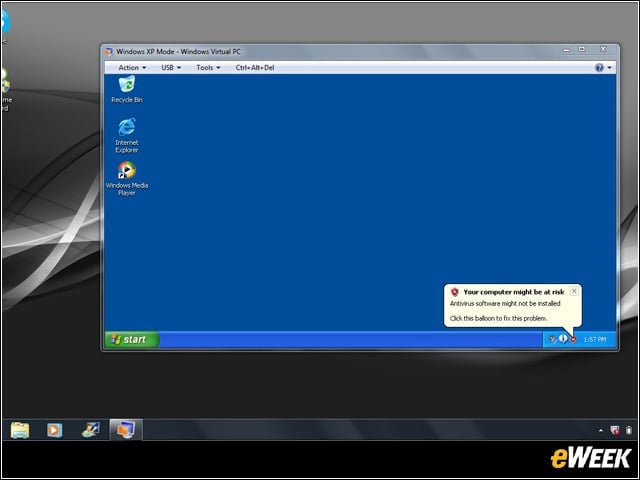This screenshot has width=640, height=480.
Task: Click the Windows Virtual PC title bar icon
Action: point(109,52)
